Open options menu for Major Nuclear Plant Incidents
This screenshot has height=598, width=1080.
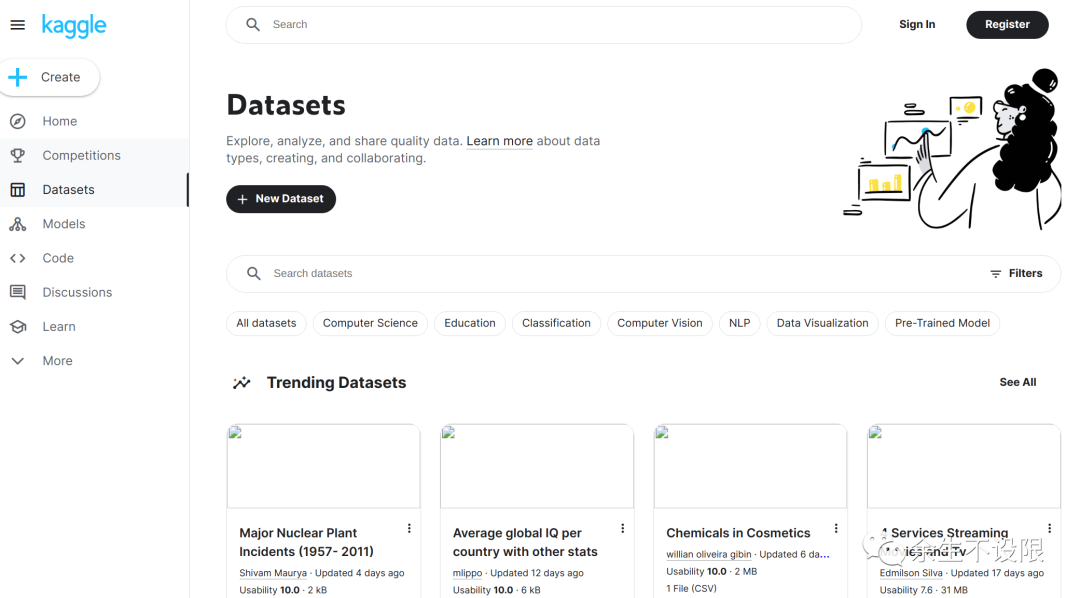tap(409, 528)
